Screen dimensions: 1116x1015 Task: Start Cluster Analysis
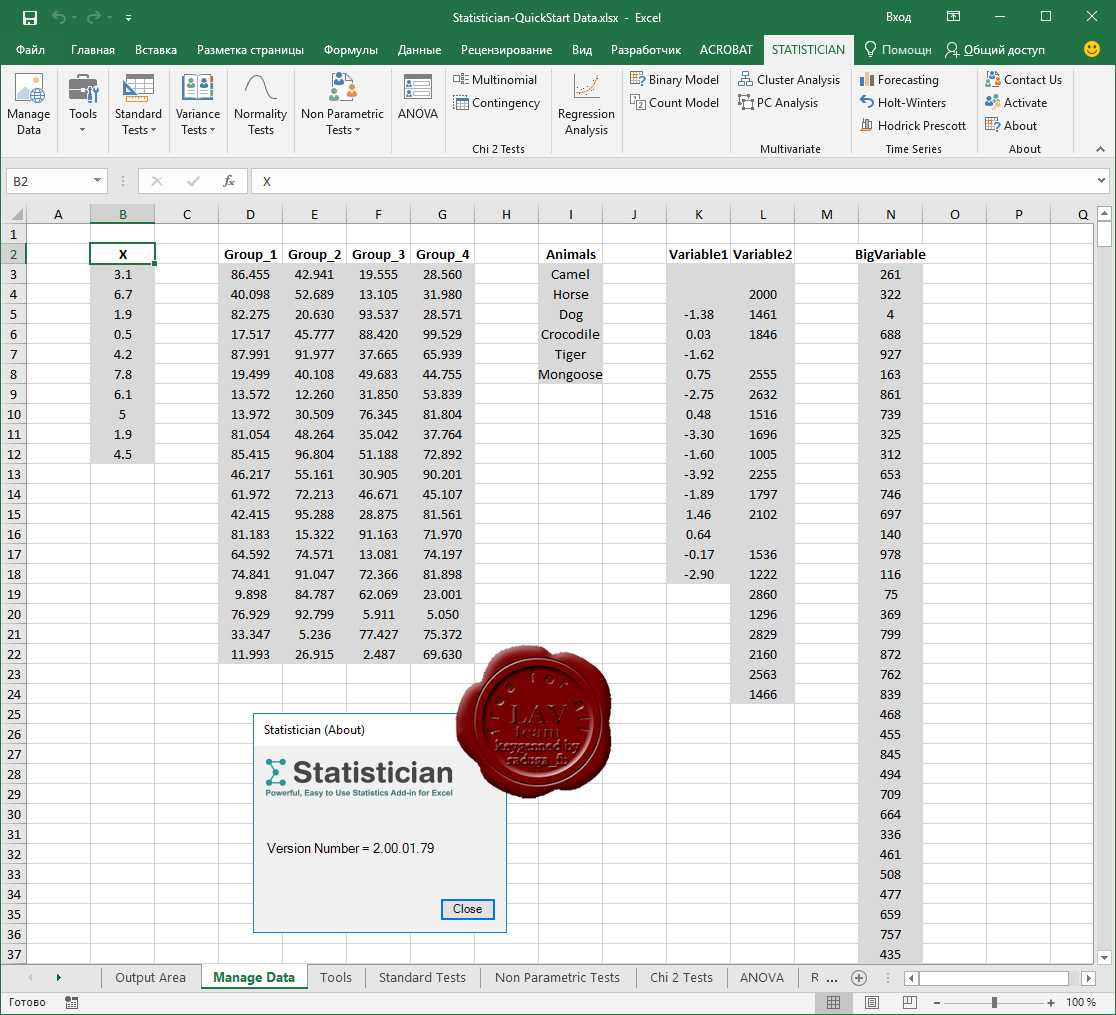pyautogui.click(x=789, y=80)
